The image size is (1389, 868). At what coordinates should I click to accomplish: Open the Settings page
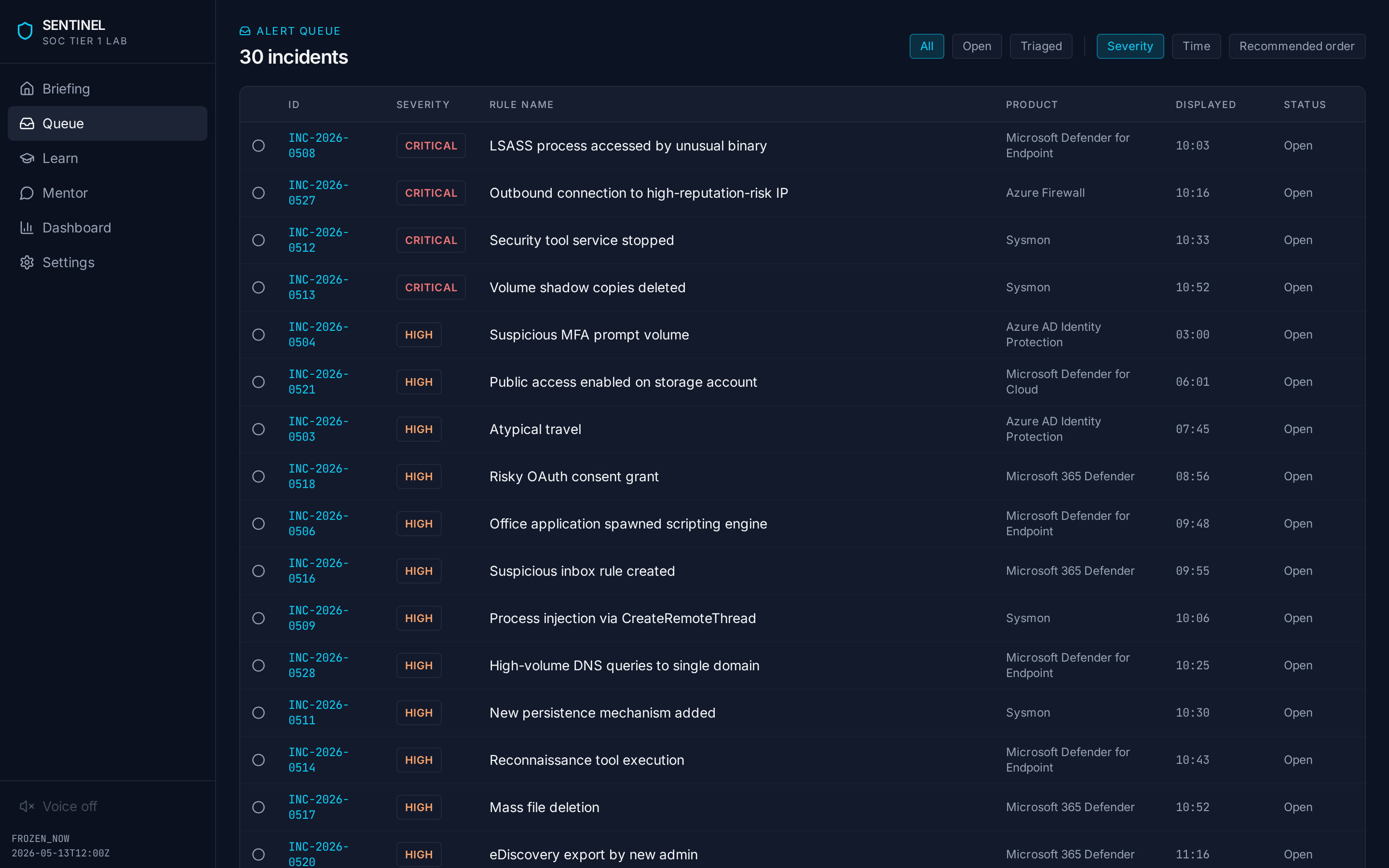click(108, 262)
